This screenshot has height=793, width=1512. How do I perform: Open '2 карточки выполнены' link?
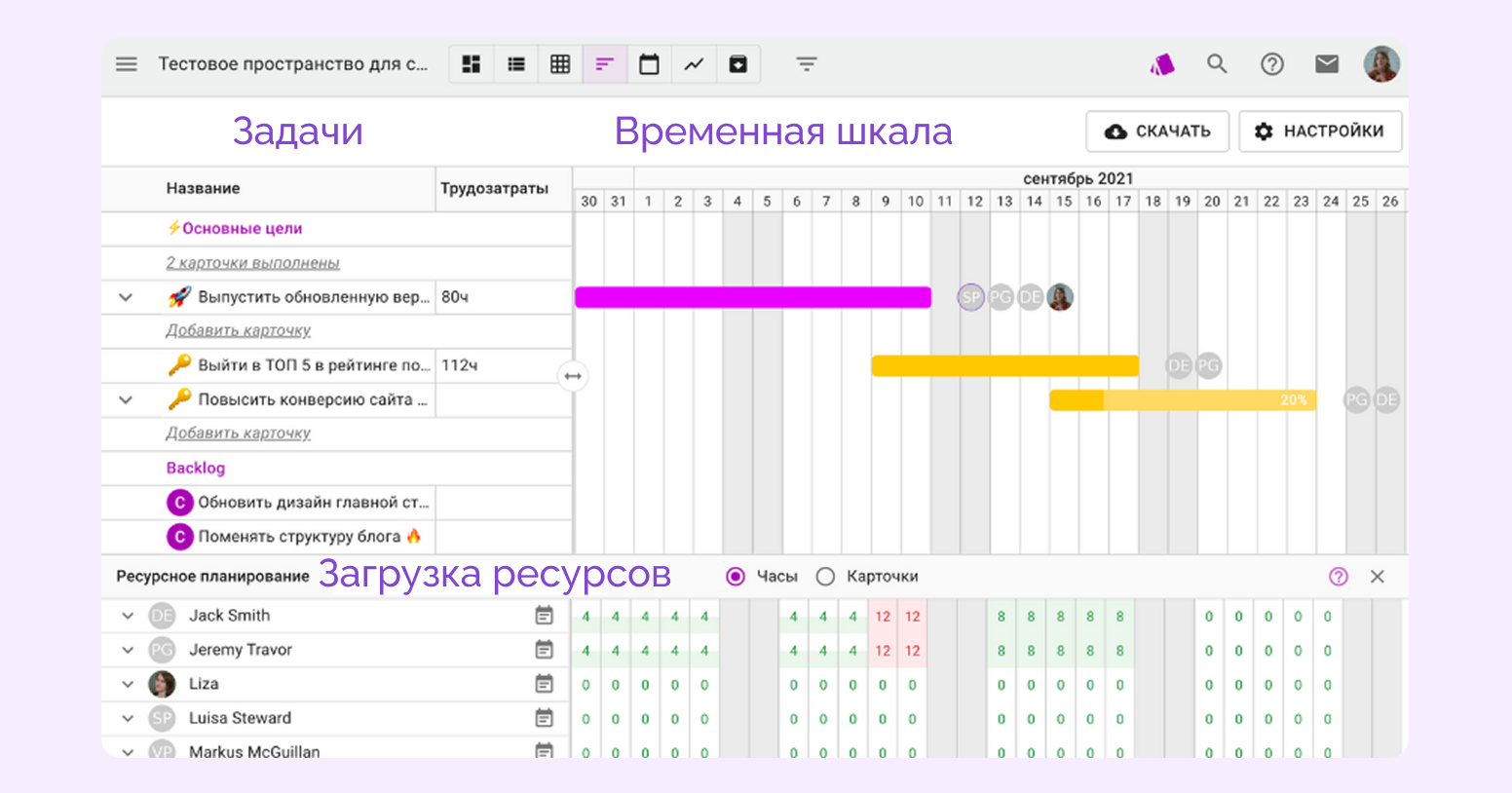[x=252, y=263]
